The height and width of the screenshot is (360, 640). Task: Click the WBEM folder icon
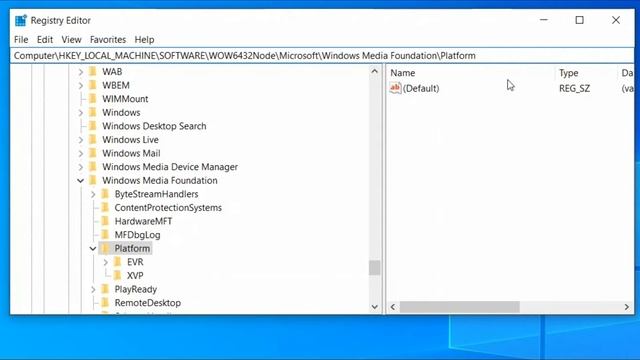[x=93, y=85]
